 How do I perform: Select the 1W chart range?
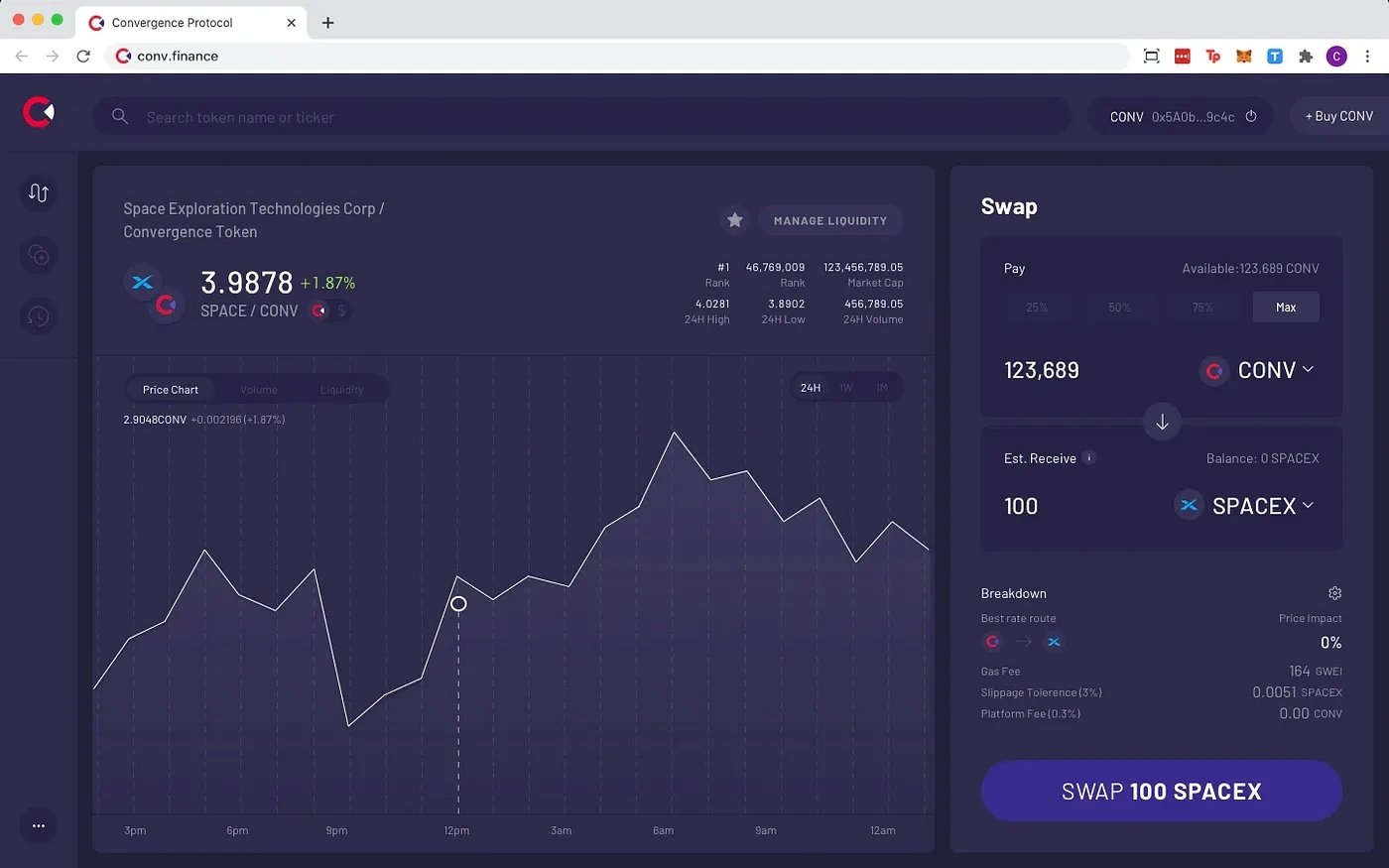coord(846,388)
